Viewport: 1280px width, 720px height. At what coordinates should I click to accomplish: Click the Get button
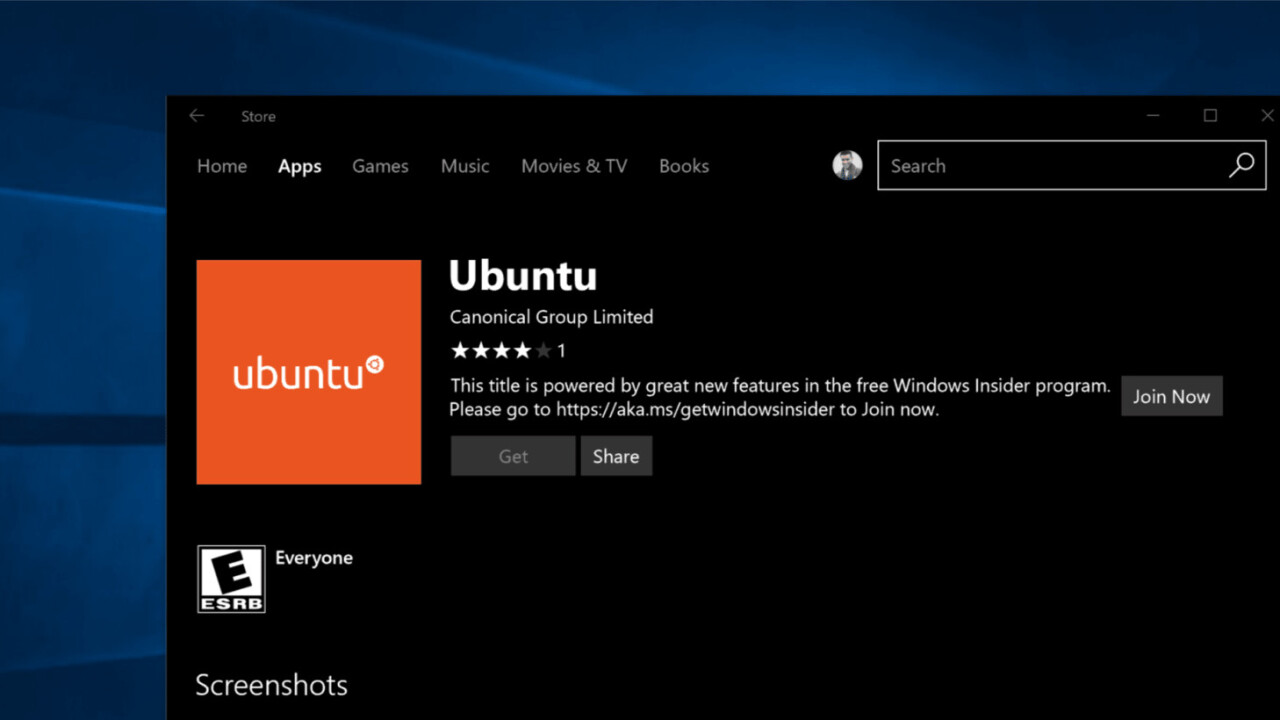tap(513, 456)
